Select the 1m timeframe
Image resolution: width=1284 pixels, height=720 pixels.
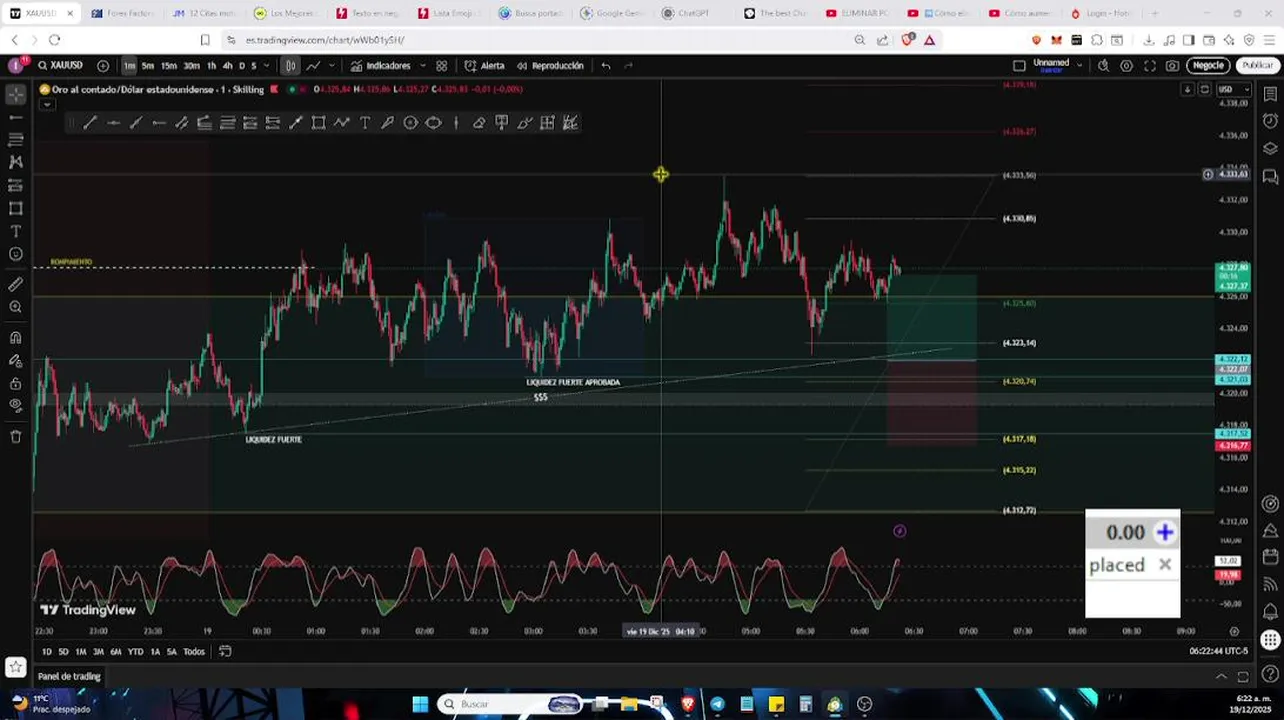129,66
